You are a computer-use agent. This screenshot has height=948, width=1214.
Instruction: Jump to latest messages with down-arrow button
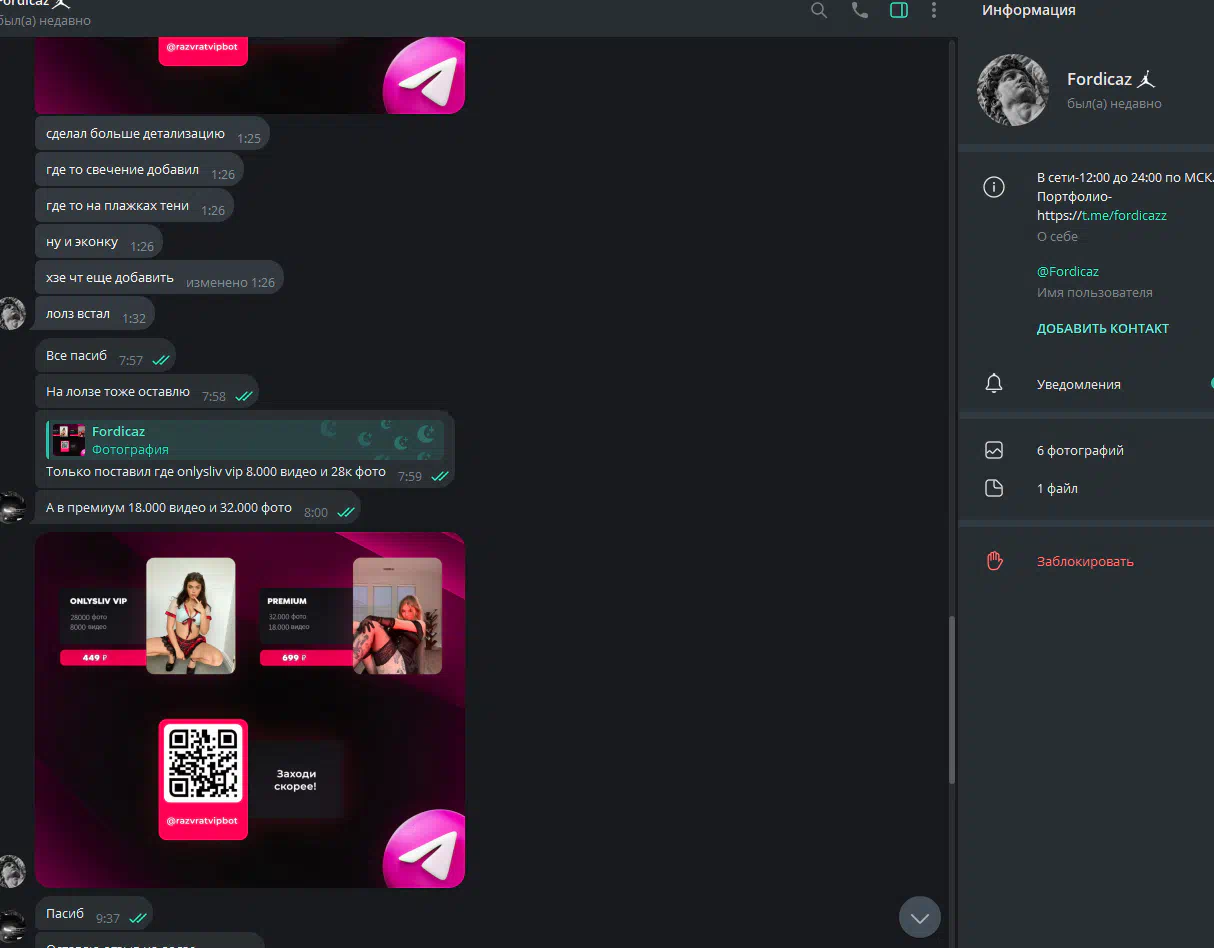920,917
